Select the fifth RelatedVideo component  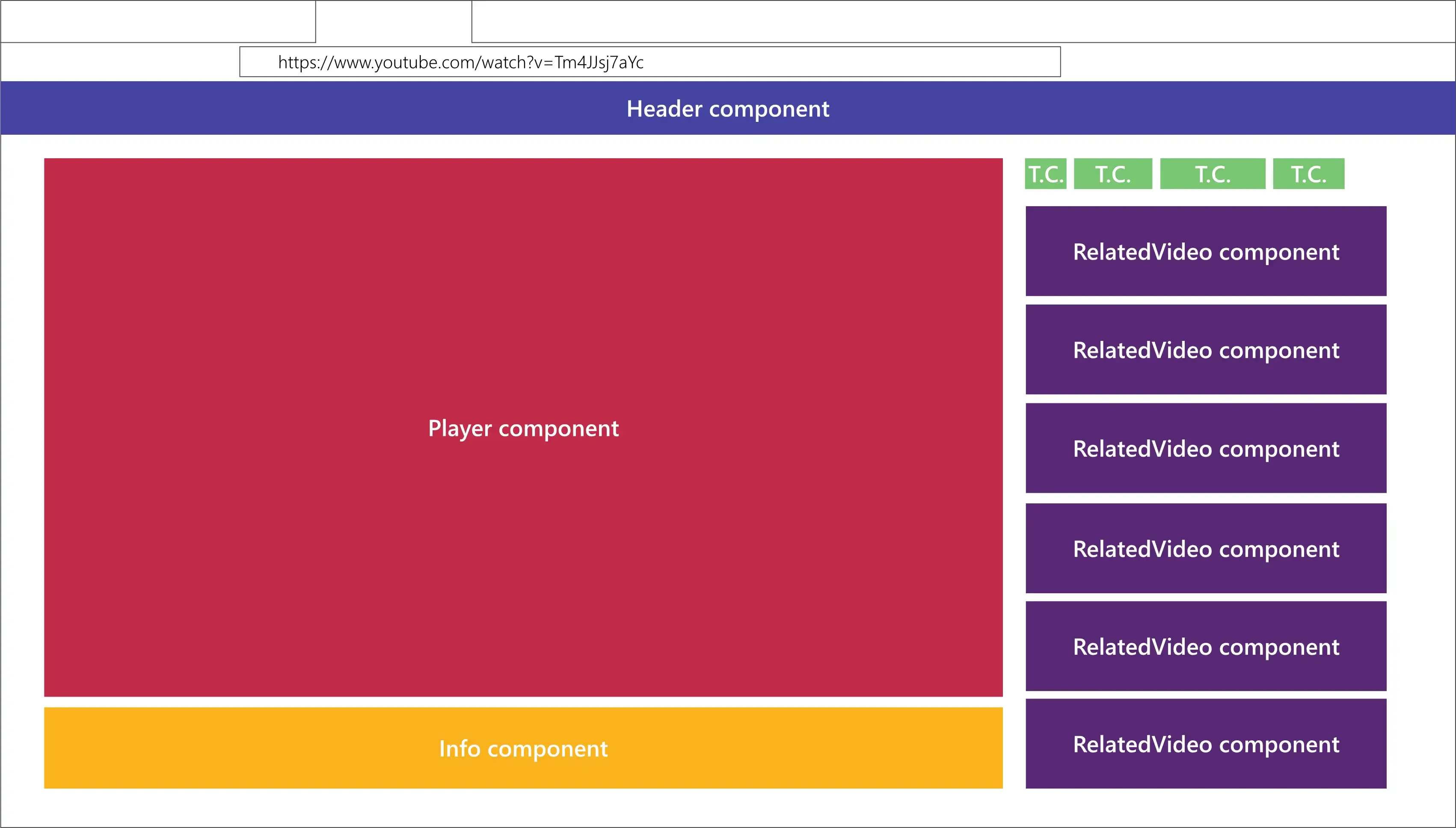1206,646
